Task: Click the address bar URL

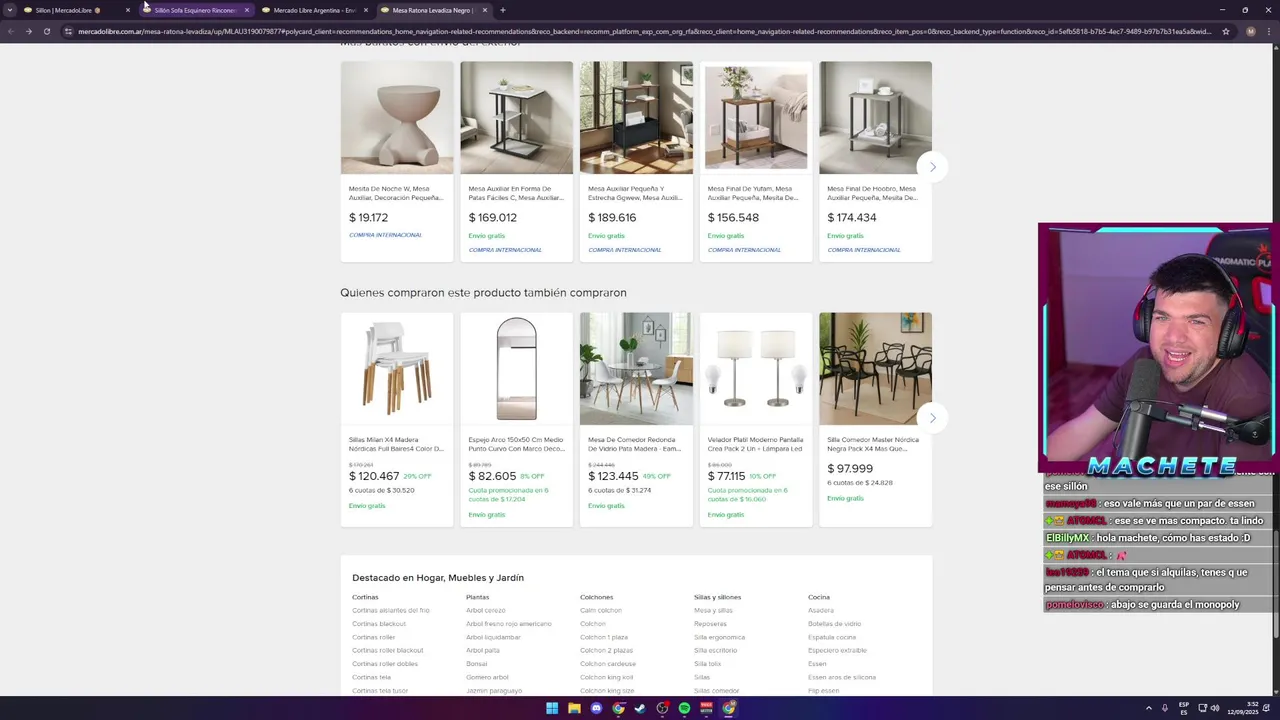Action: pyautogui.click(x=645, y=31)
